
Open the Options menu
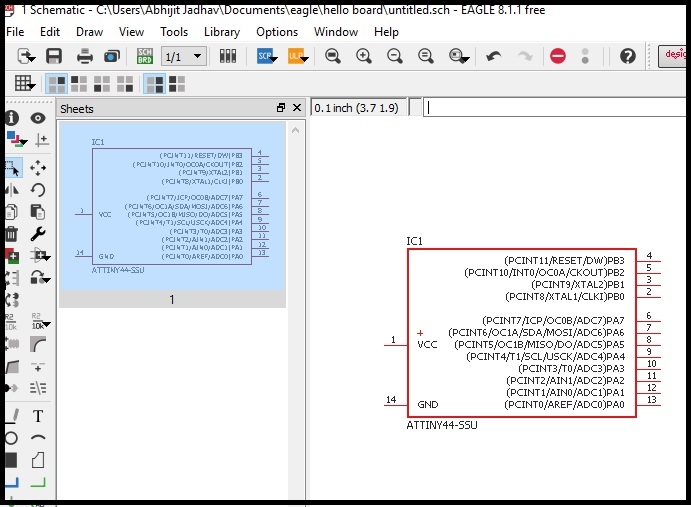pyautogui.click(x=277, y=32)
